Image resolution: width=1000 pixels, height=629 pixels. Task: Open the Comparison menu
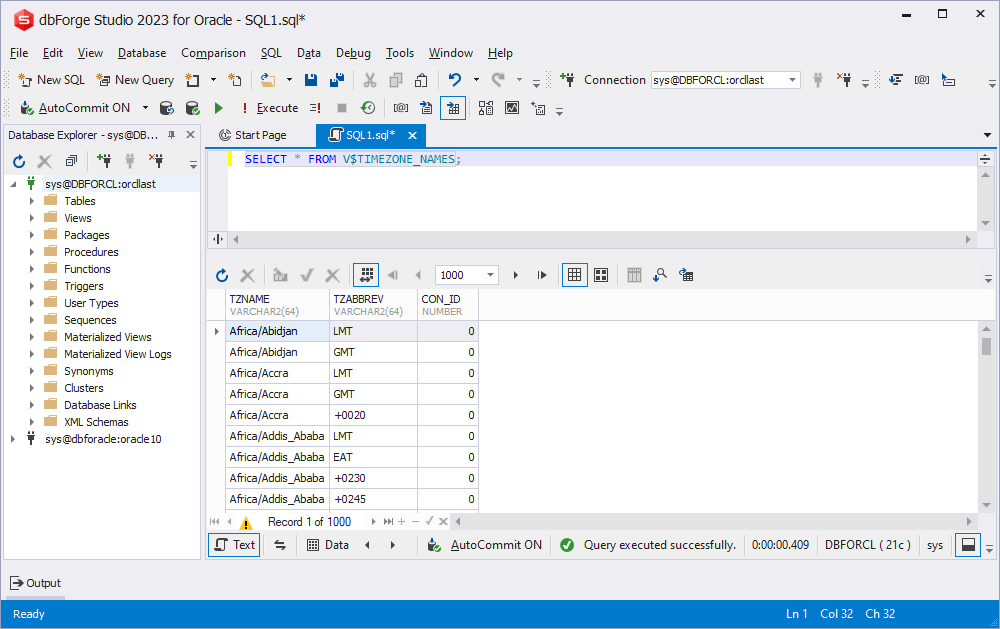213,53
